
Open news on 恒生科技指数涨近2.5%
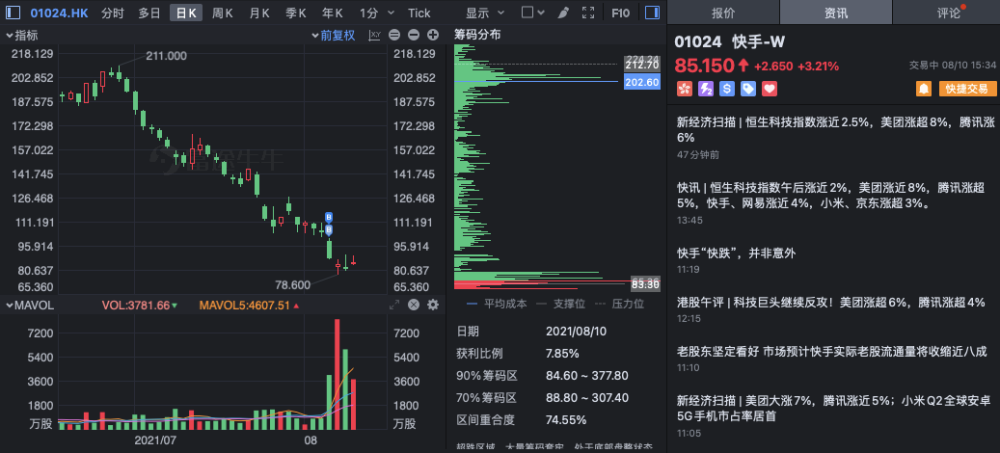pos(835,130)
